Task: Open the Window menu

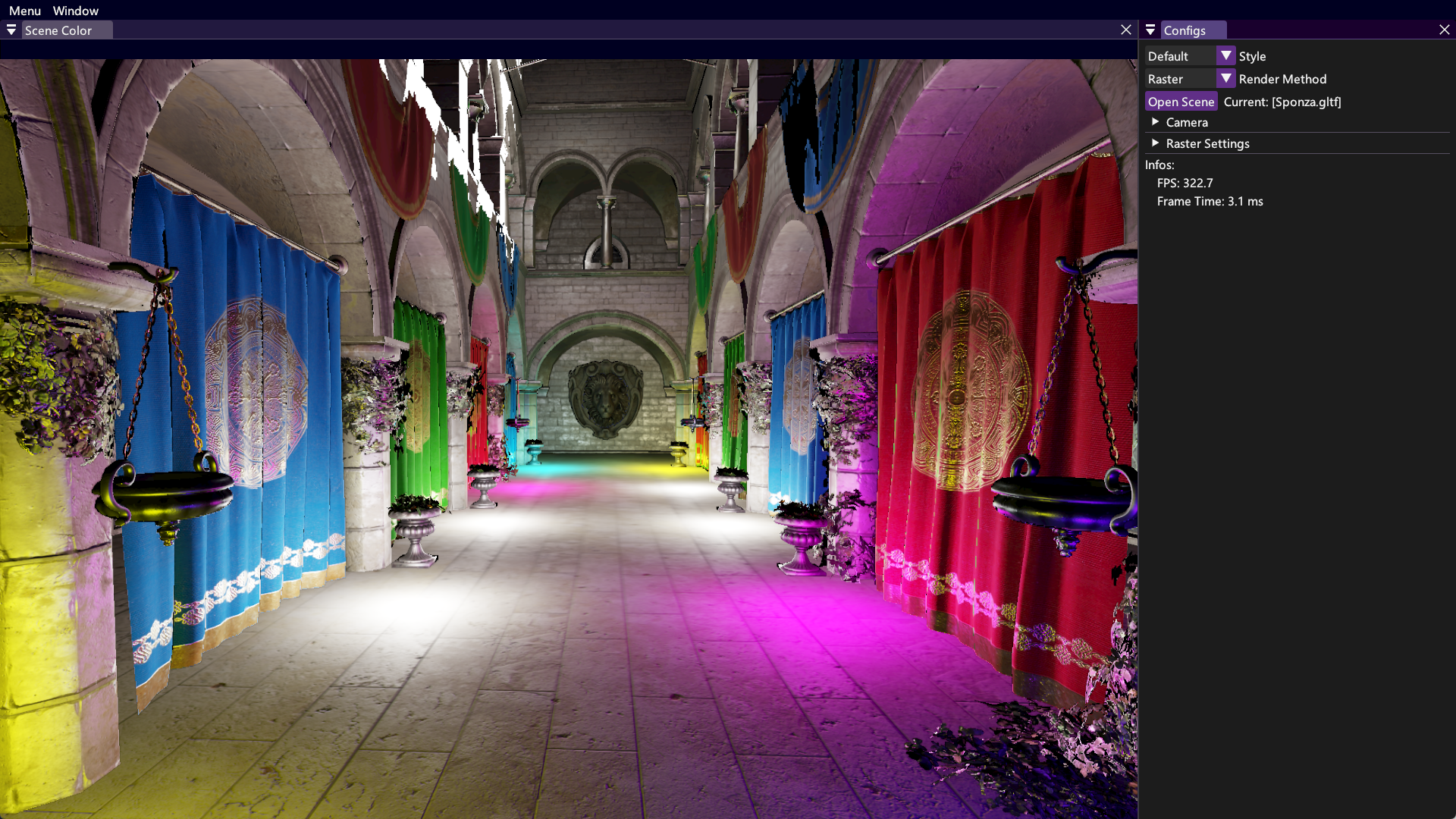Action: [75, 10]
